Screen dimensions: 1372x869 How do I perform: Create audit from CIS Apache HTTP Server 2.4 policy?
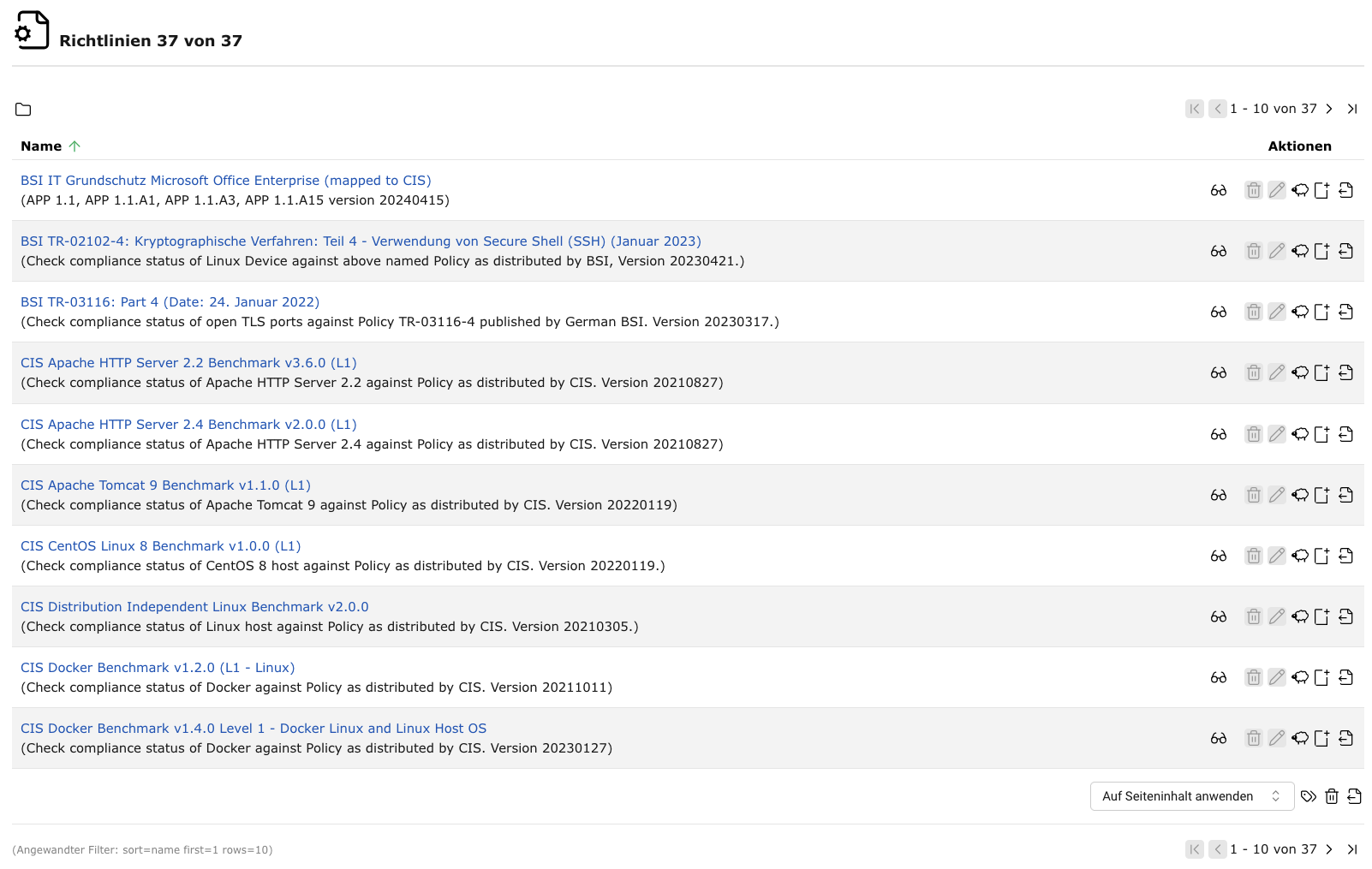tap(1321, 434)
